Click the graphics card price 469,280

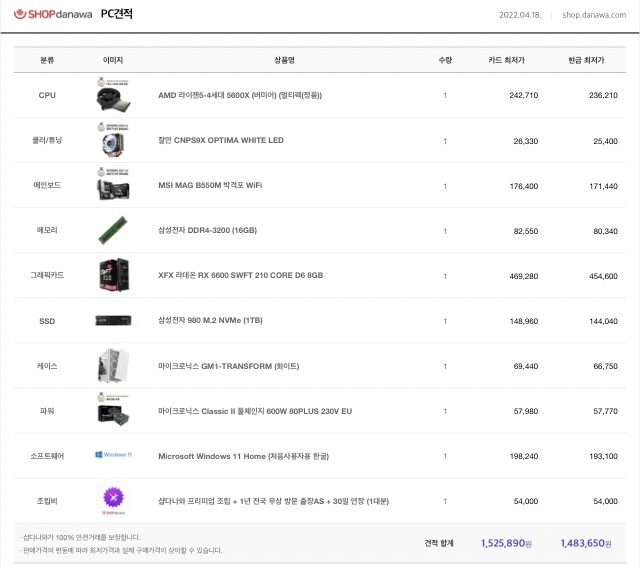524,276
